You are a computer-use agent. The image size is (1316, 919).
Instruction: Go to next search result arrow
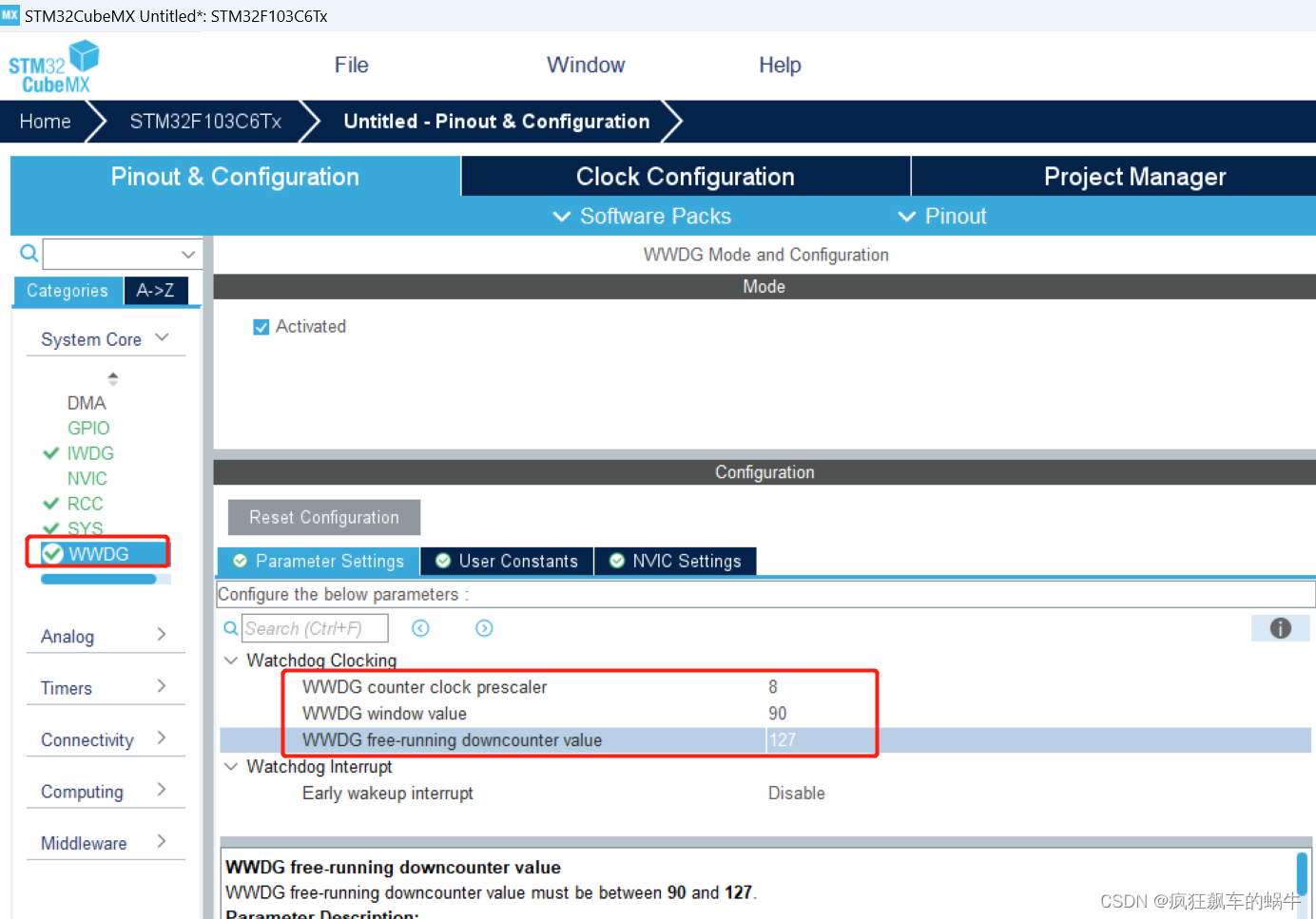[x=484, y=628]
